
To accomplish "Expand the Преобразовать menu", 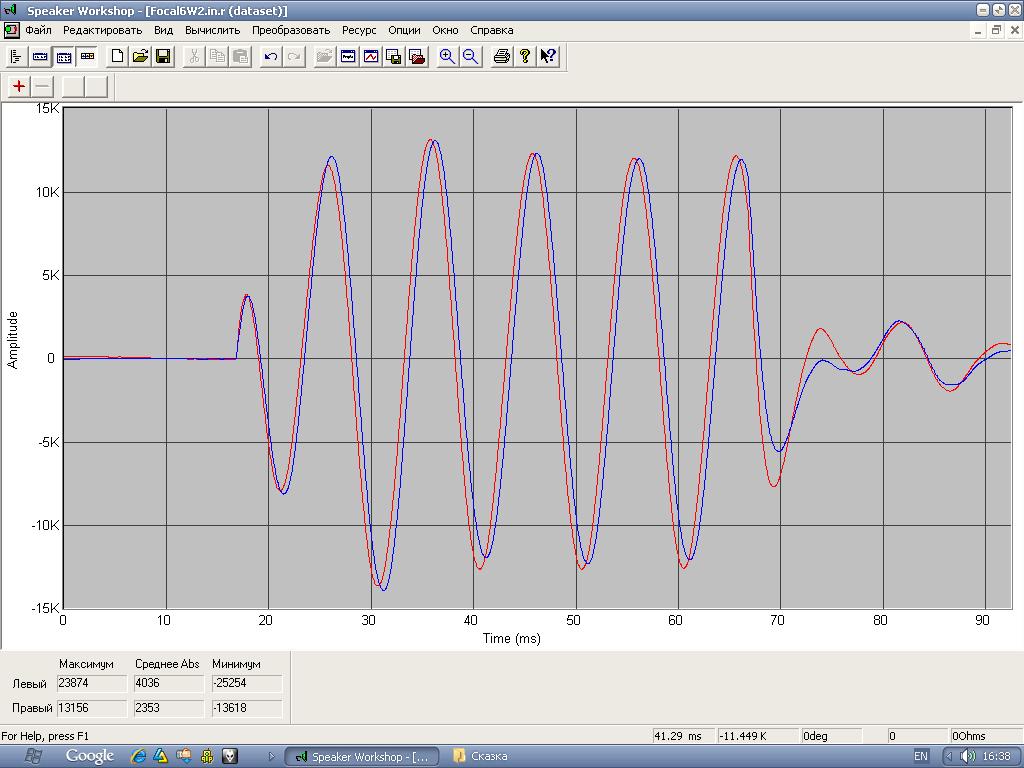I will point(291,30).
